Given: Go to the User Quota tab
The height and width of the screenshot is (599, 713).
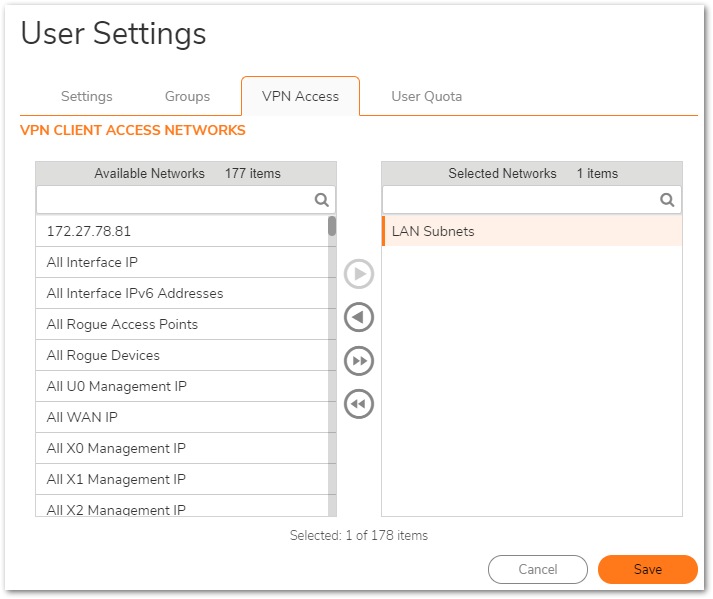Looking at the screenshot, I should pyautogui.click(x=426, y=97).
